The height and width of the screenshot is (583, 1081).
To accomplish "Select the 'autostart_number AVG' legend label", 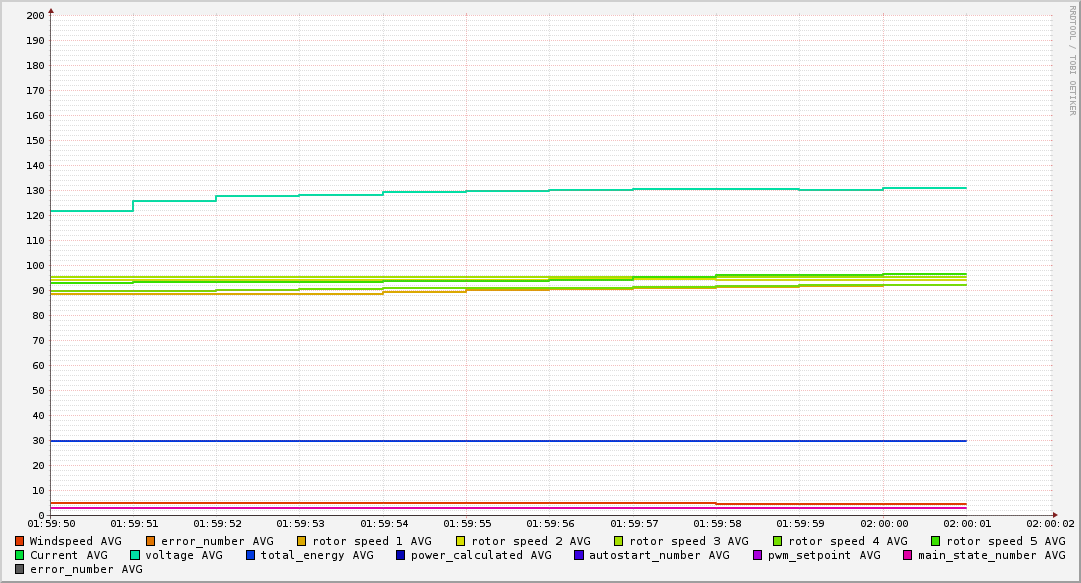I will [x=659, y=555].
